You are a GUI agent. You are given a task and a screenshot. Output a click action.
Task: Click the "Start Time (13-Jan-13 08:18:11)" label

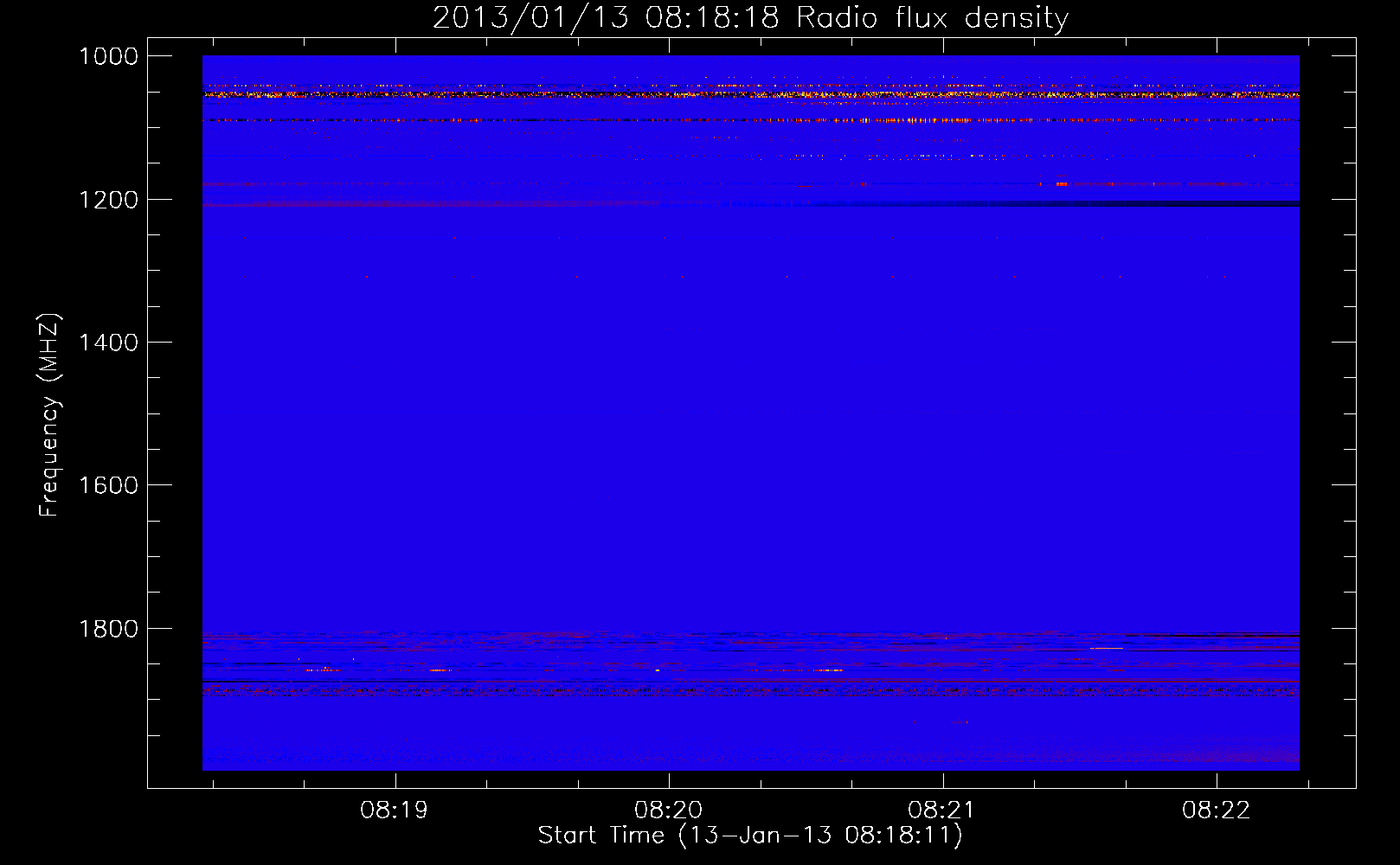pos(750,836)
